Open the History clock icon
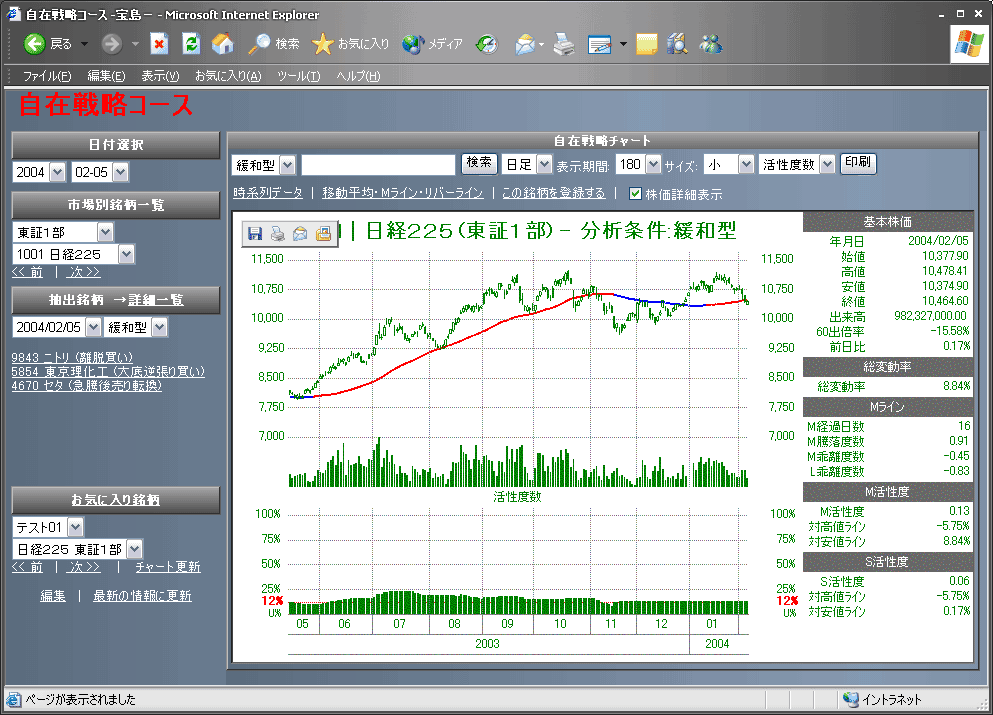The image size is (993, 715). point(487,44)
